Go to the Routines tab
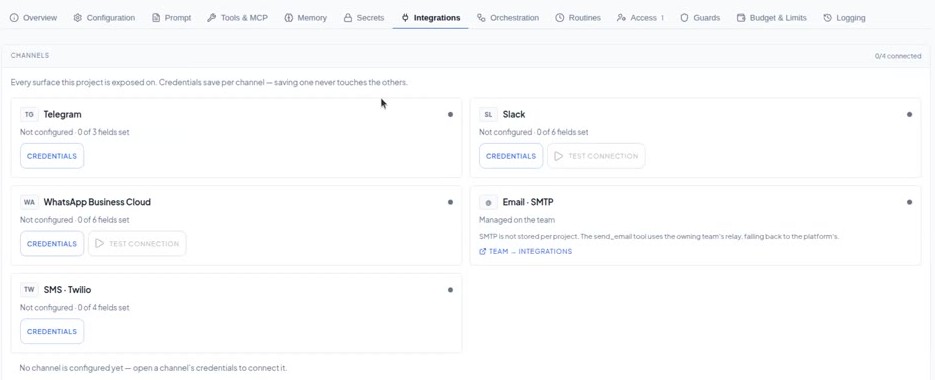The image size is (935, 380). point(578,18)
